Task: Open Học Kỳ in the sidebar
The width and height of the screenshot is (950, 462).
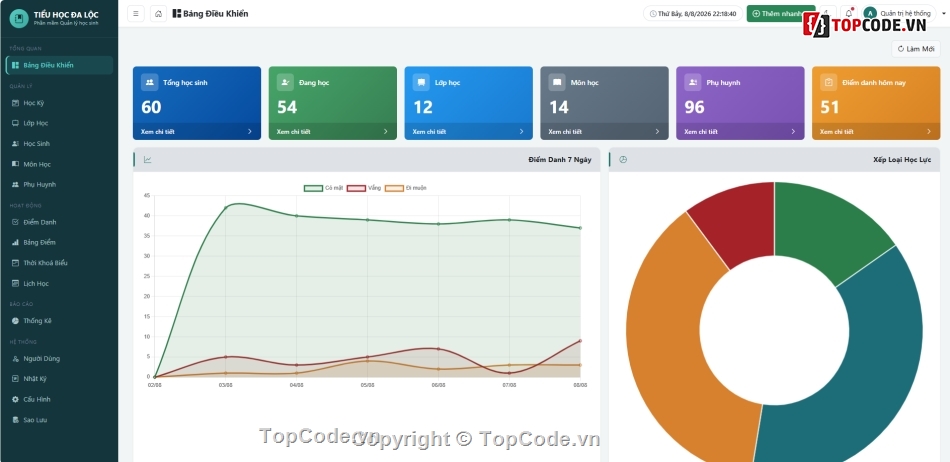Action: click(x=59, y=103)
